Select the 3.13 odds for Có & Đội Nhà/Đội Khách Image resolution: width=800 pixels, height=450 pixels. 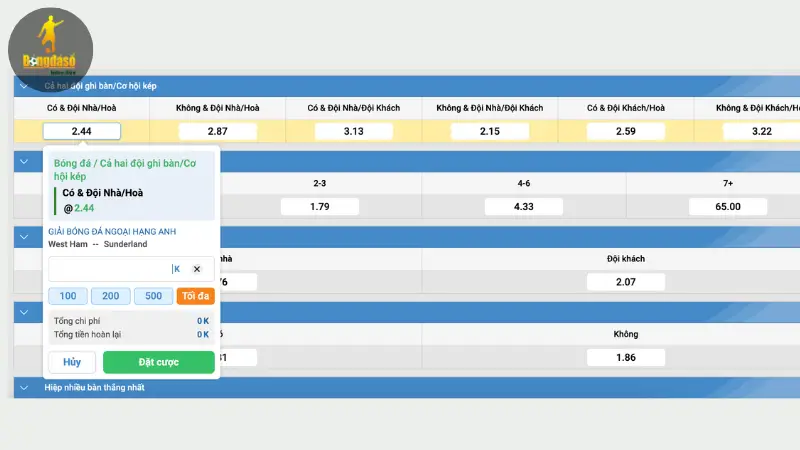coord(353,131)
